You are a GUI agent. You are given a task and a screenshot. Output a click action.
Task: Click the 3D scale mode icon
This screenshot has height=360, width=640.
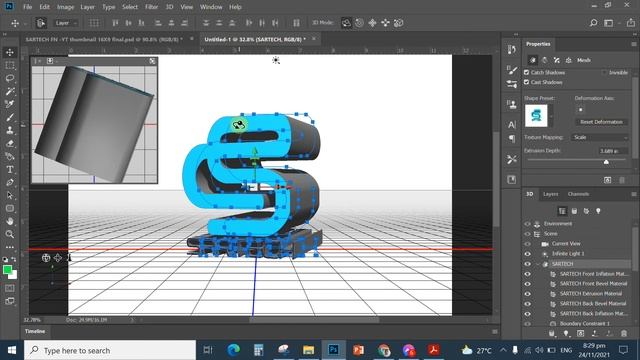coord(398,23)
